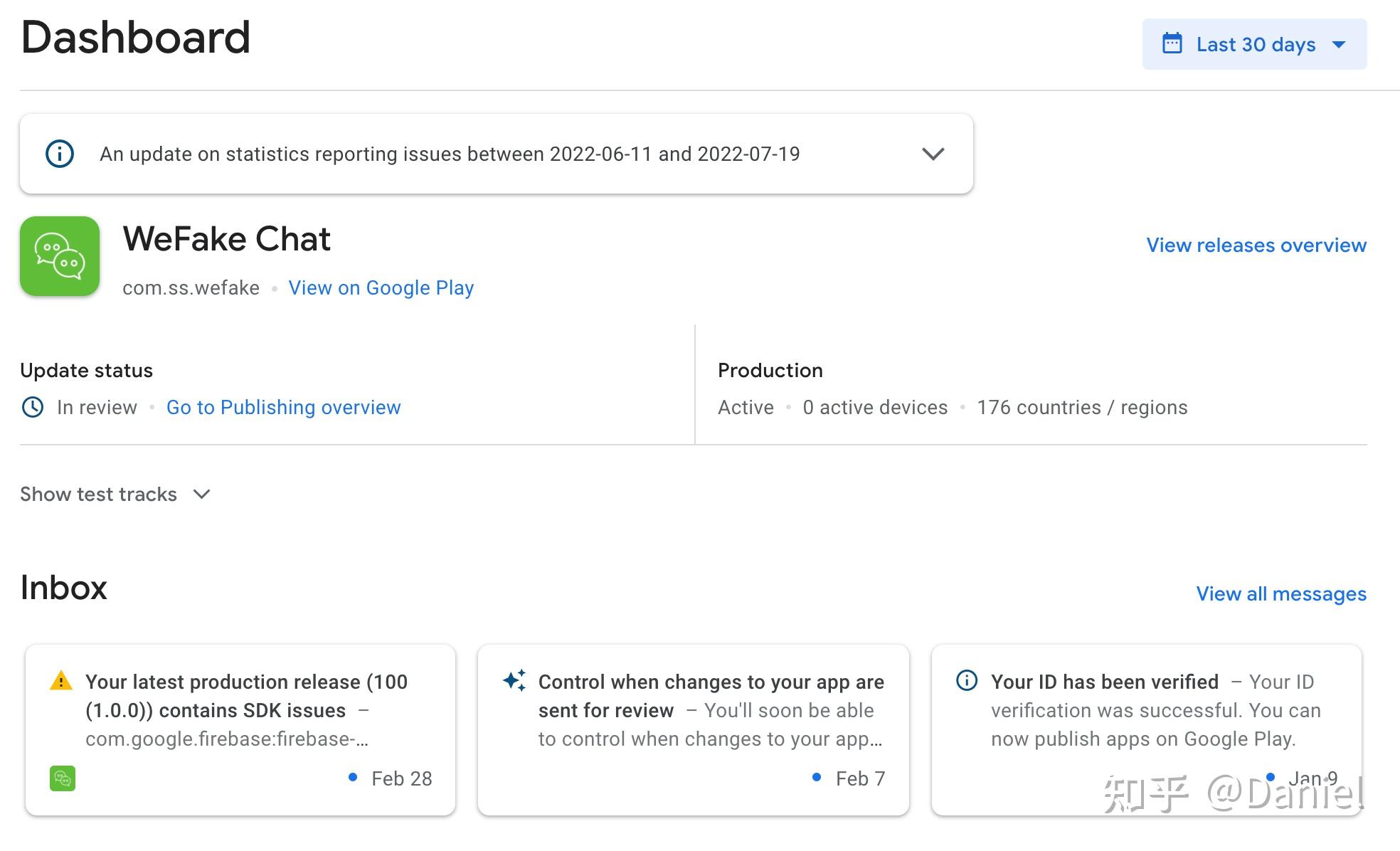The width and height of the screenshot is (1400, 851).
Task: Click the yellow warning triangle icon
Action: 61,681
